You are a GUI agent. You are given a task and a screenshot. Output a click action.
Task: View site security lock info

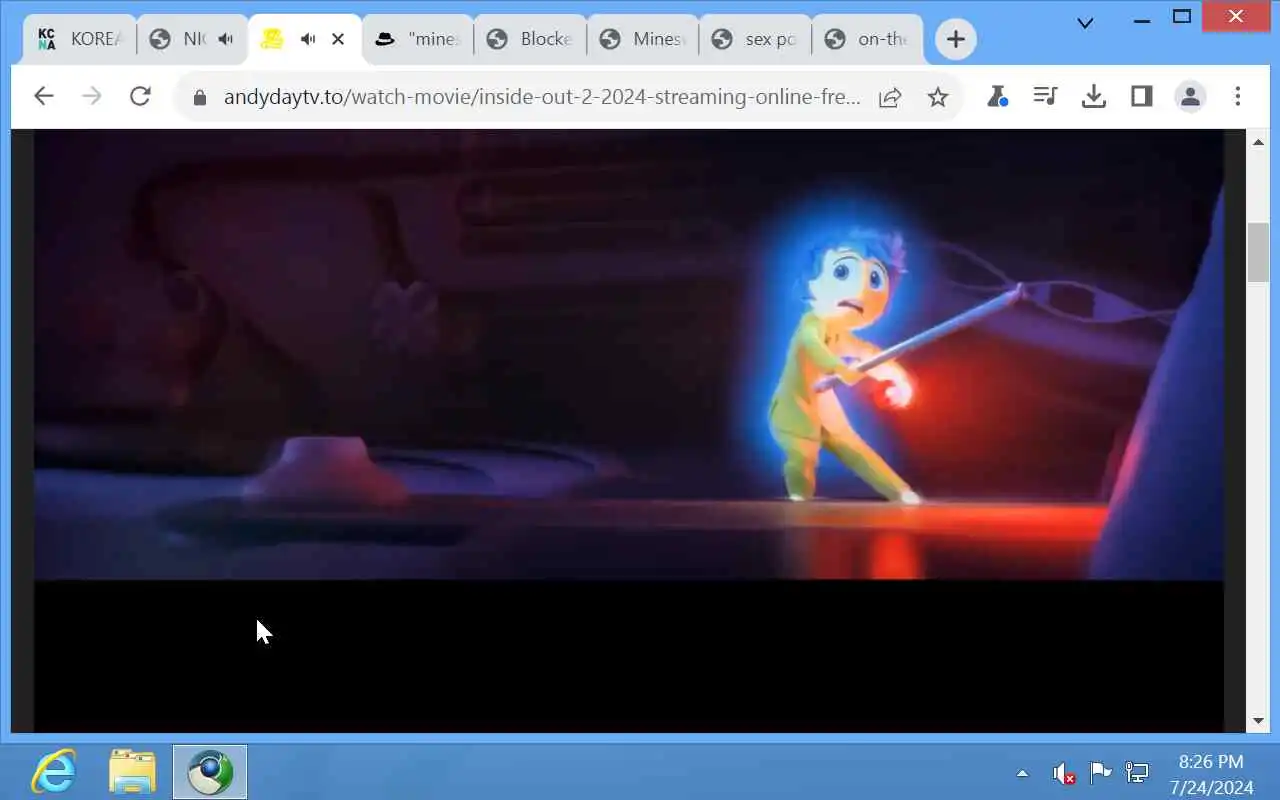(x=199, y=97)
